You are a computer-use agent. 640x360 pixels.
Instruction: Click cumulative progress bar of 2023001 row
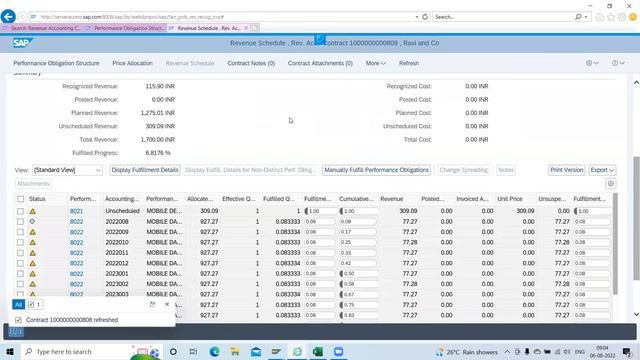(x=358, y=274)
